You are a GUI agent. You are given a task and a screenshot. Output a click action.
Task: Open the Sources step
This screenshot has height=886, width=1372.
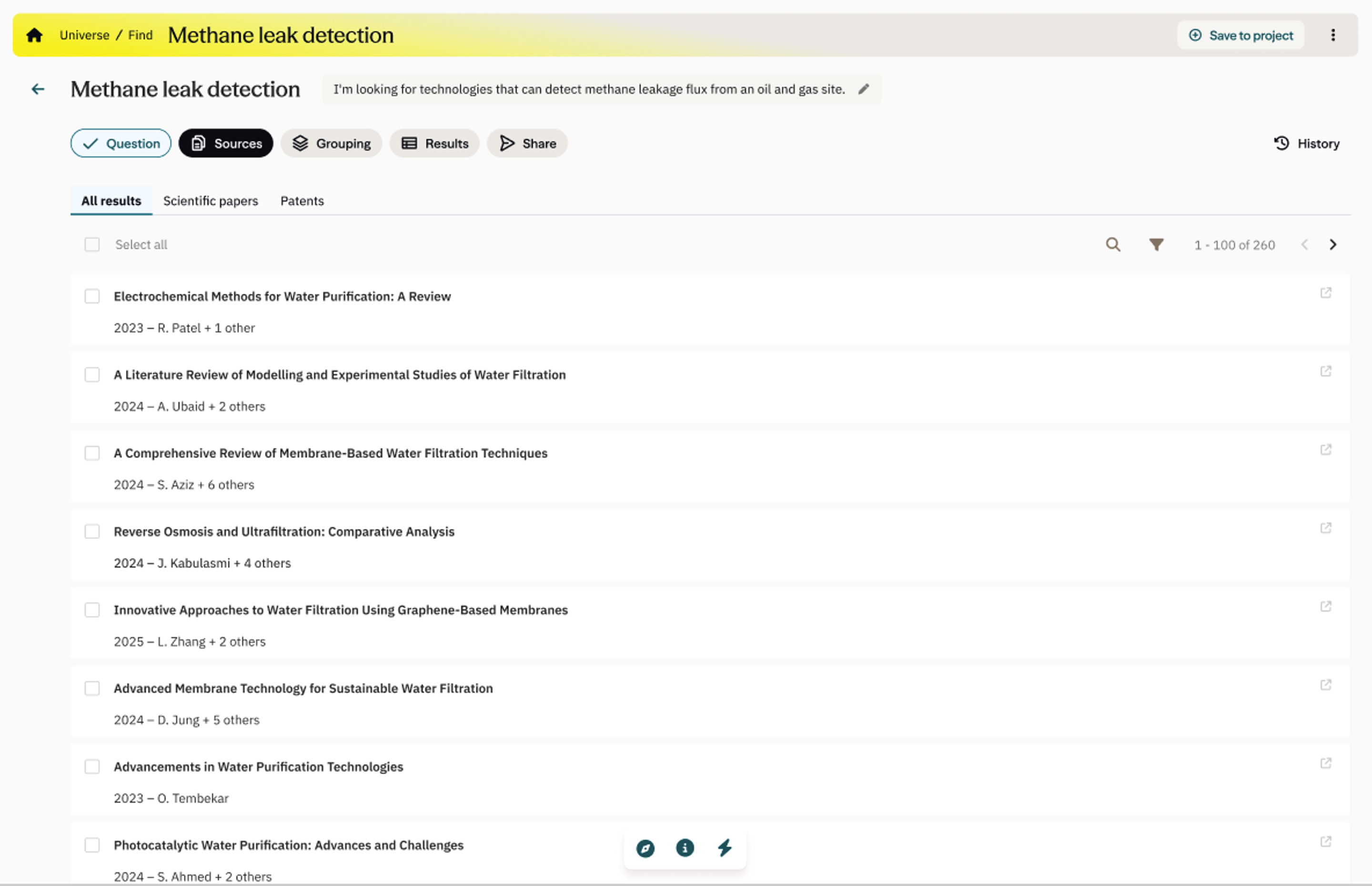(x=226, y=143)
